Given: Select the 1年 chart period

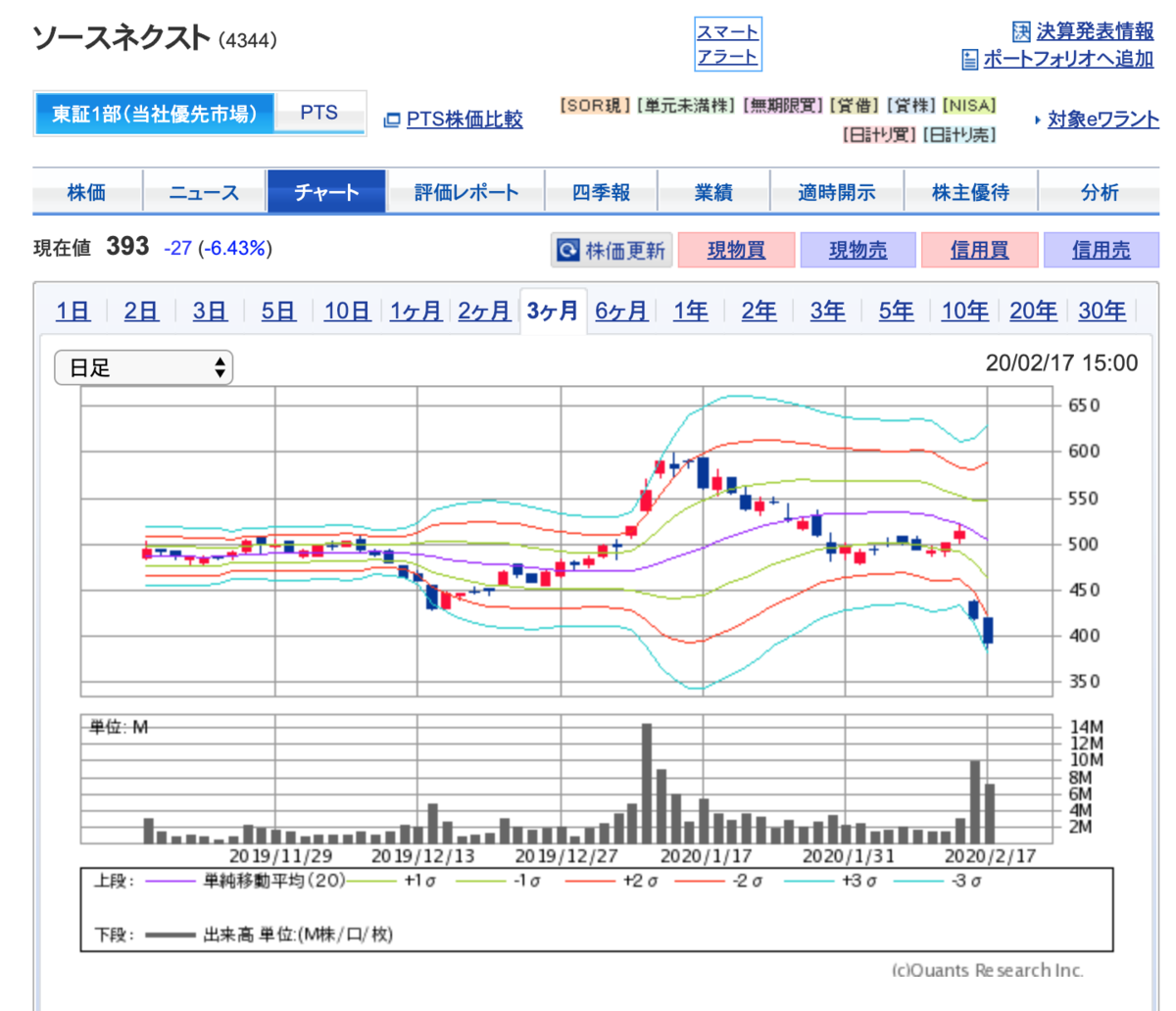Looking at the screenshot, I should pyautogui.click(x=690, y=312).
